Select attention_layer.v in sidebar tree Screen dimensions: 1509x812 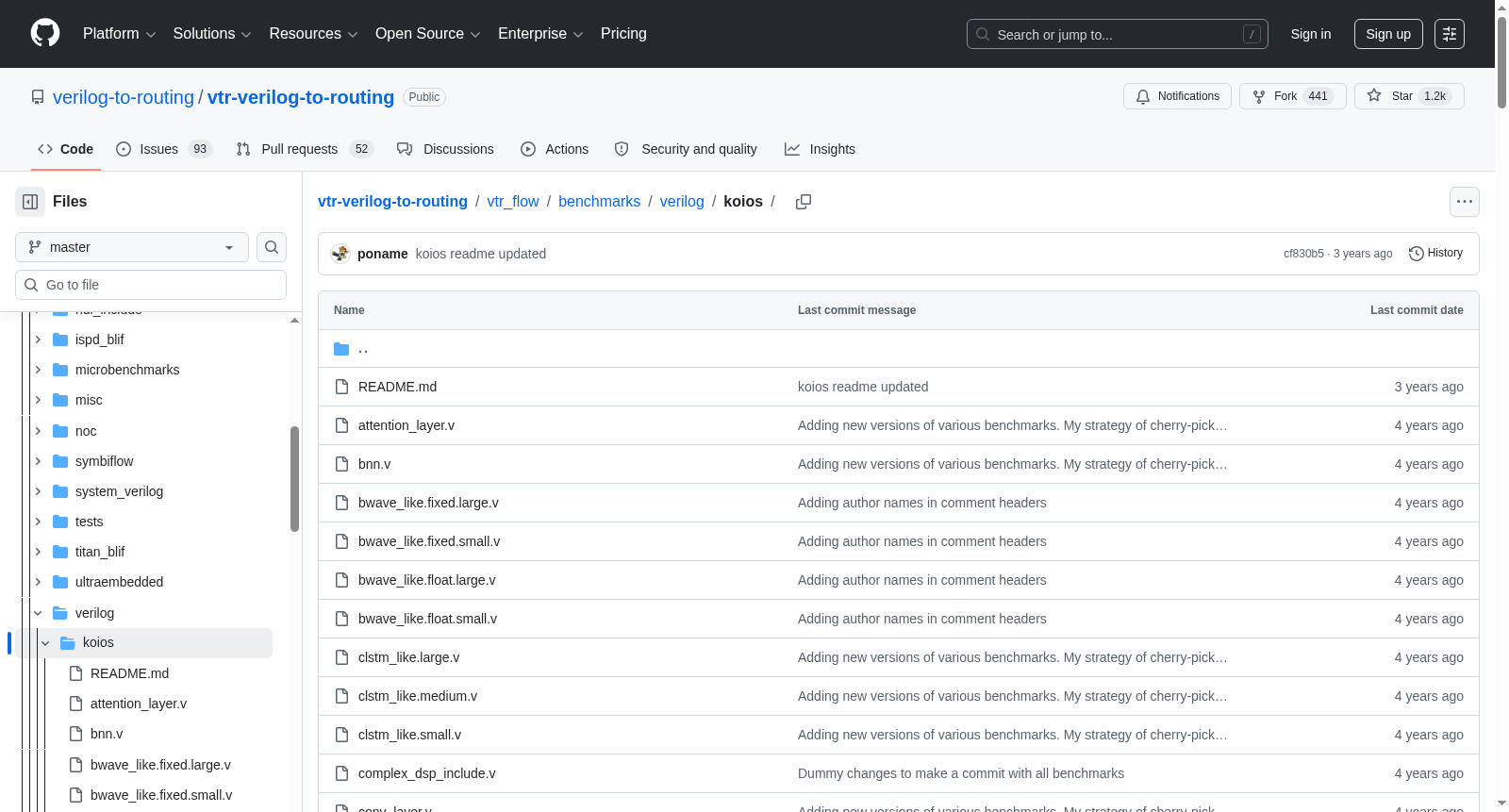pyautogui.click(x=139, y=704)
